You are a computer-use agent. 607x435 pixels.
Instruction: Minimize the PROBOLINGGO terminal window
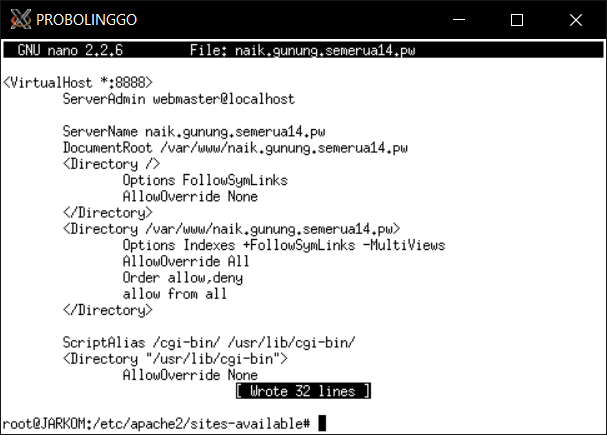point(459,19)
